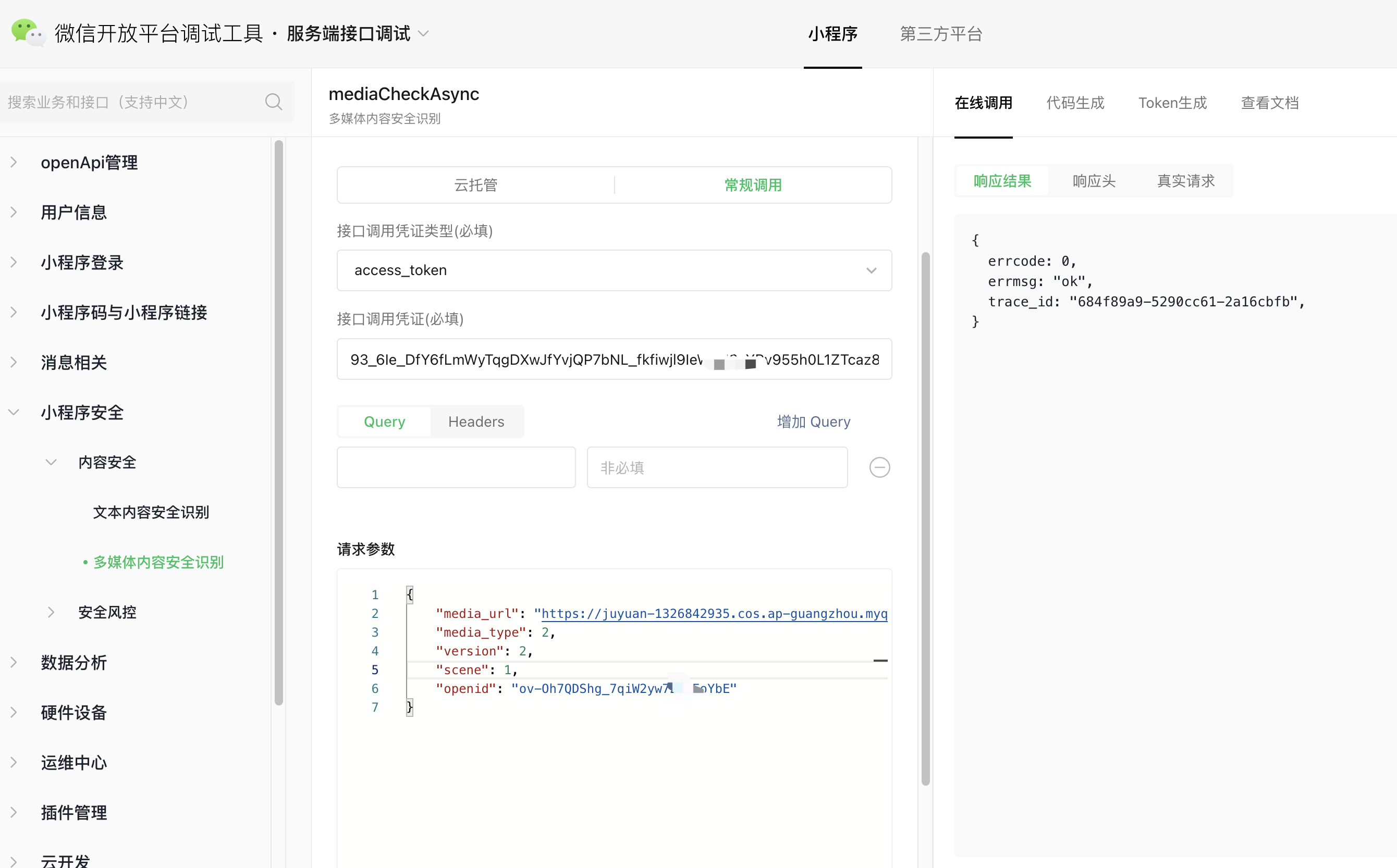
Task: Click the left sidebar vertical scrollbar
Action: [279, 422]
